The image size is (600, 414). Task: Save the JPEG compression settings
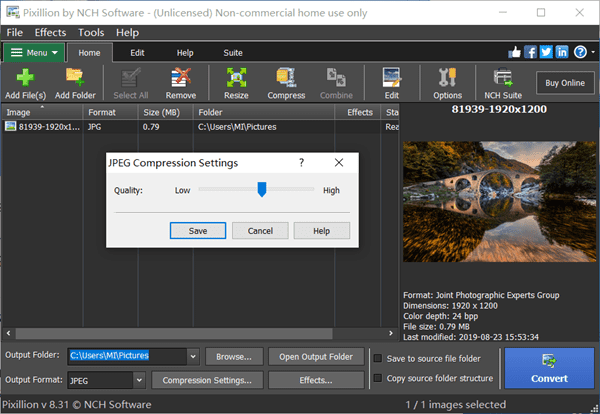tap(198, 231)
